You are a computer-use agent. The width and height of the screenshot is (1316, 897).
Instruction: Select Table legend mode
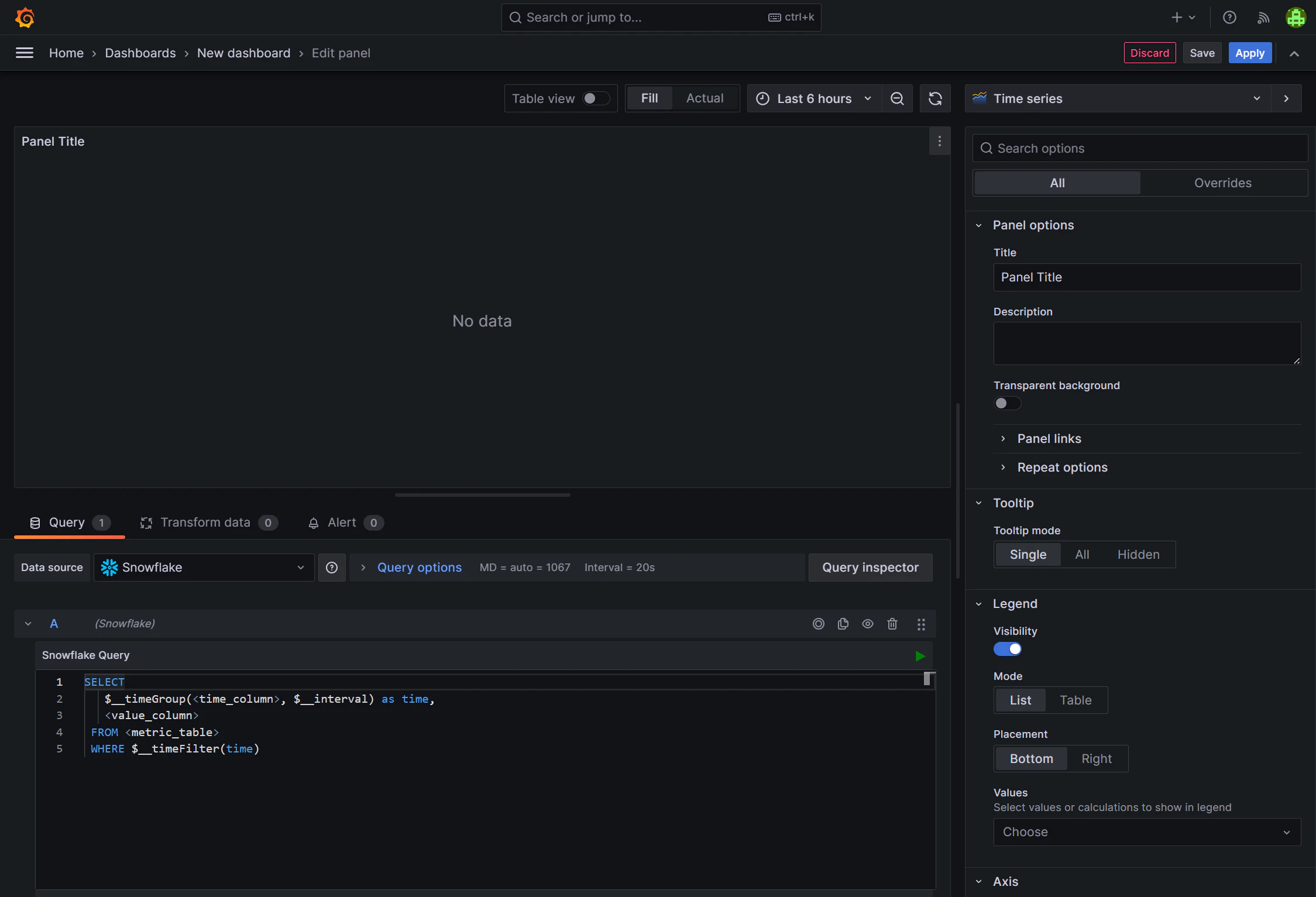(x=1076, y=700)
